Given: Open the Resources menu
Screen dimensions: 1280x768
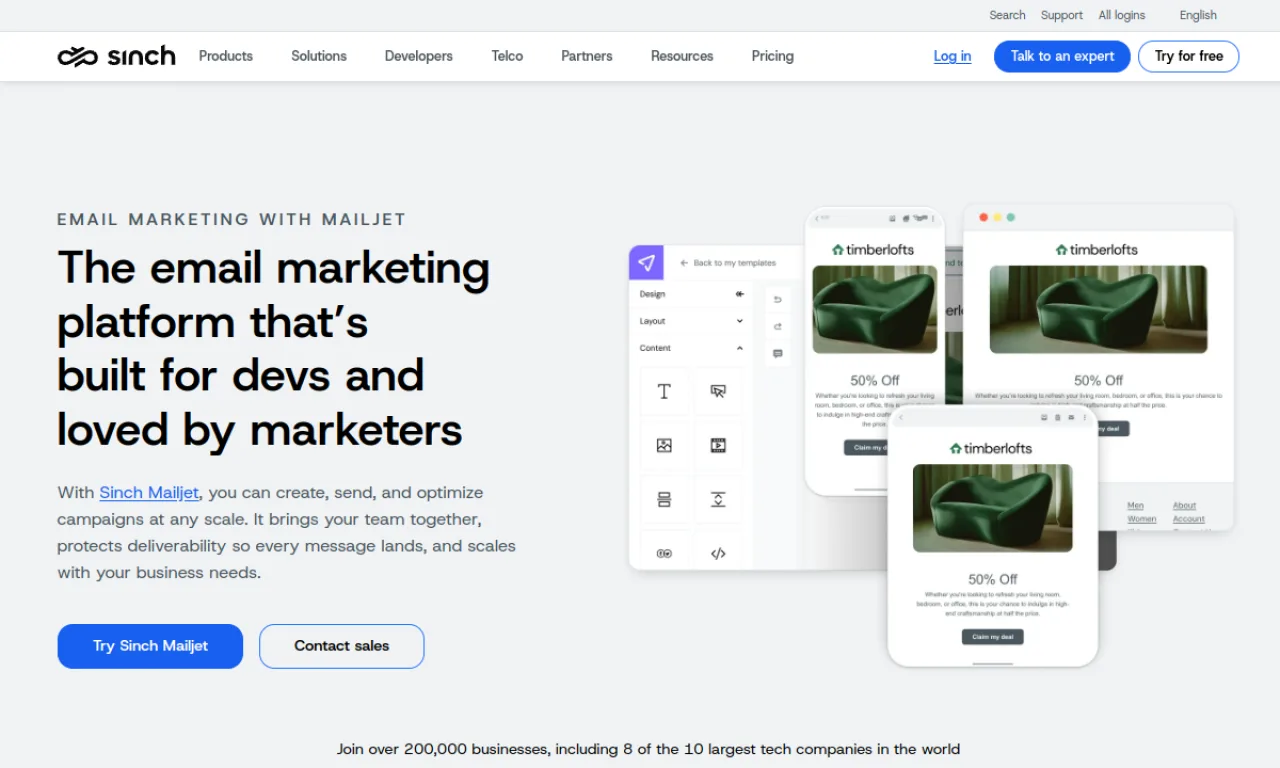Looking at the screenshot, I should 682,56.
